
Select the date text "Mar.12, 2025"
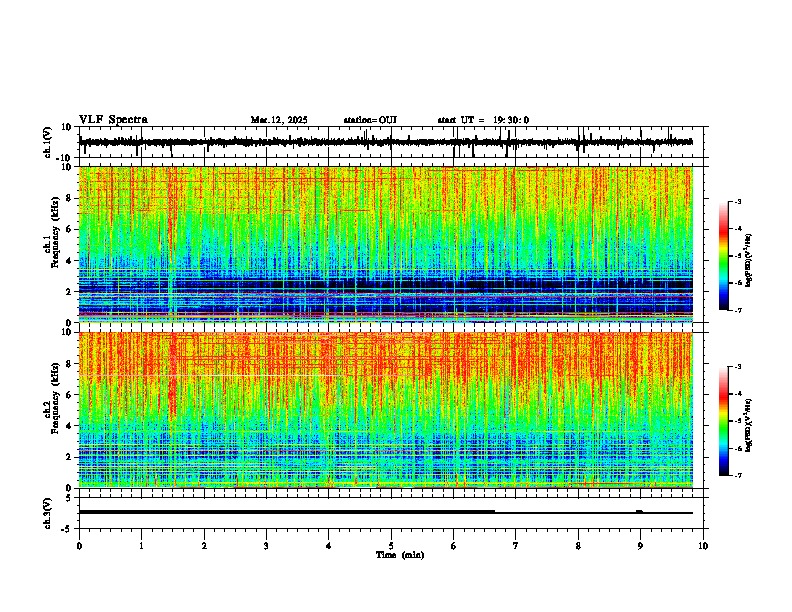point(279,120)
